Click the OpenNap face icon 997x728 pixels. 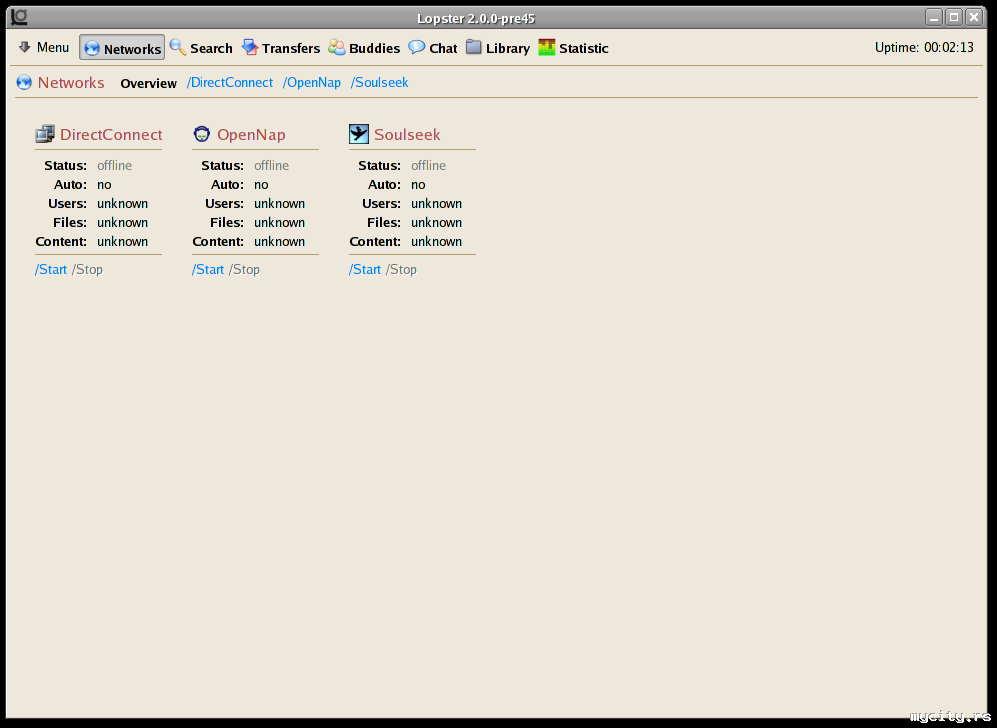[x=202, y=134]
